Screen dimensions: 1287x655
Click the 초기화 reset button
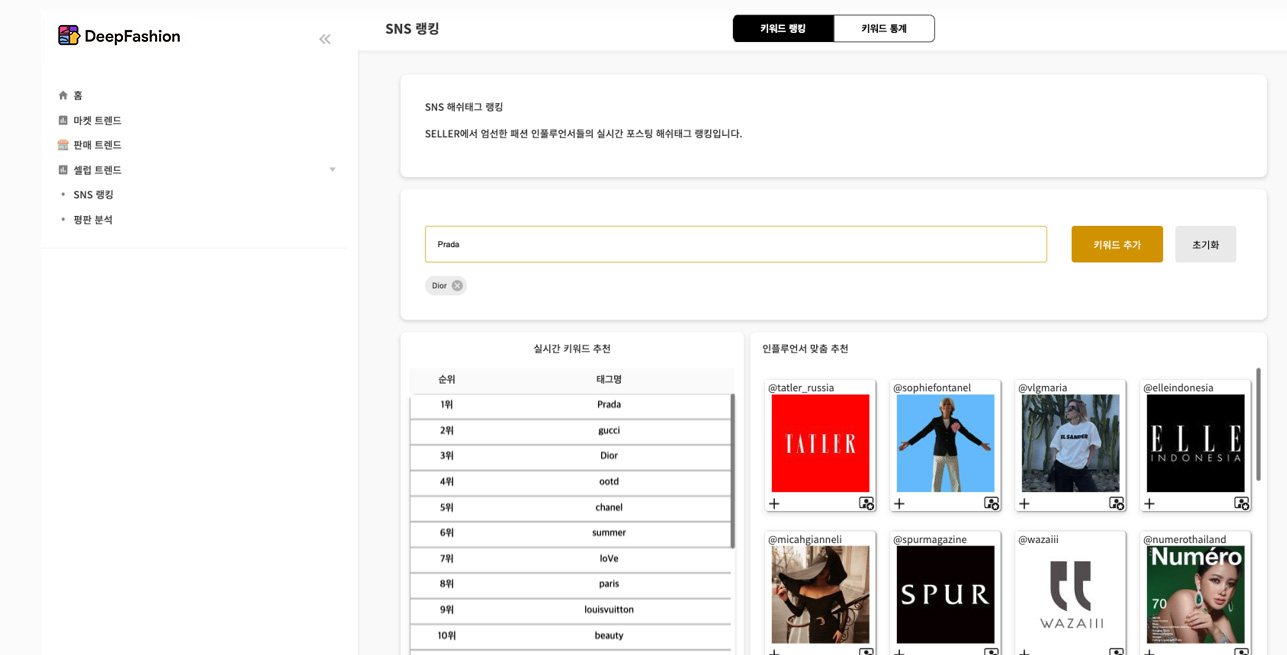point(1205,244)
